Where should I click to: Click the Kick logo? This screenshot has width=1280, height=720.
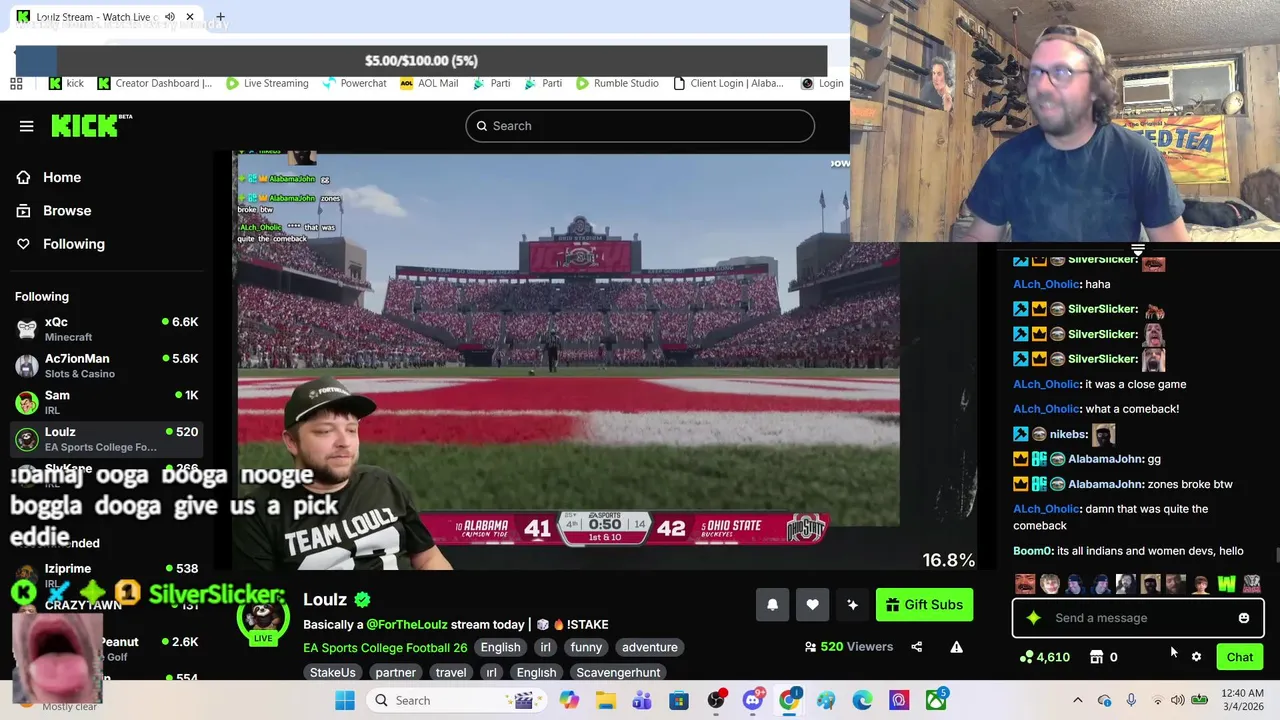coord(91,125)
